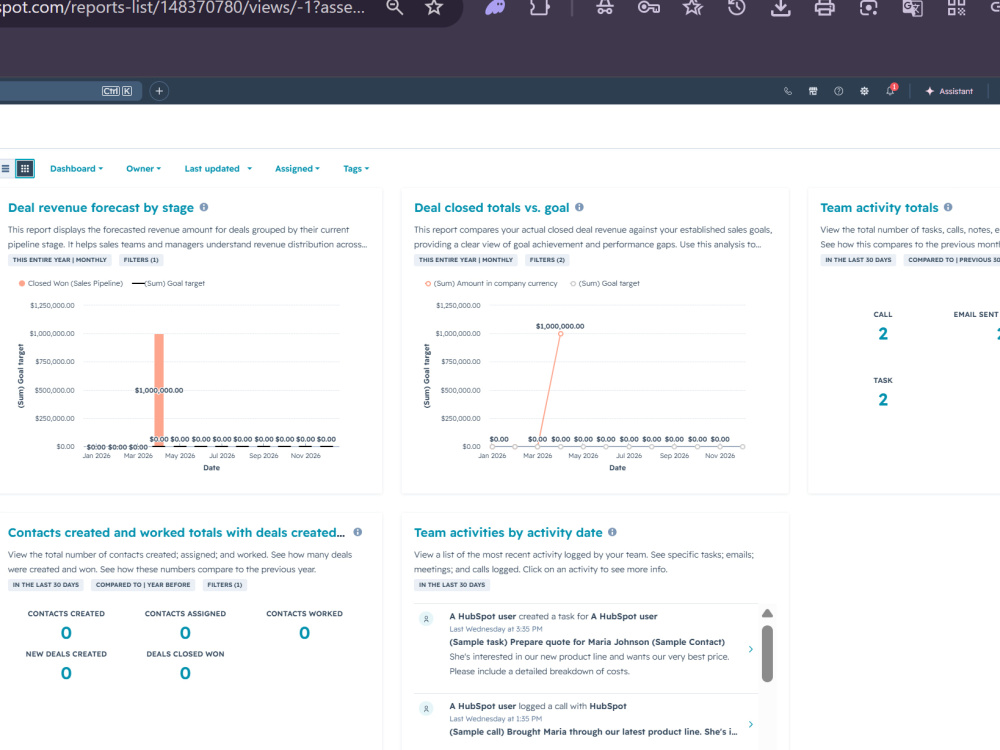The width and height of the screenshot is (1000, 750).
Task: Click the CONTACTS CREATED value 0
Action: (66, 633)
